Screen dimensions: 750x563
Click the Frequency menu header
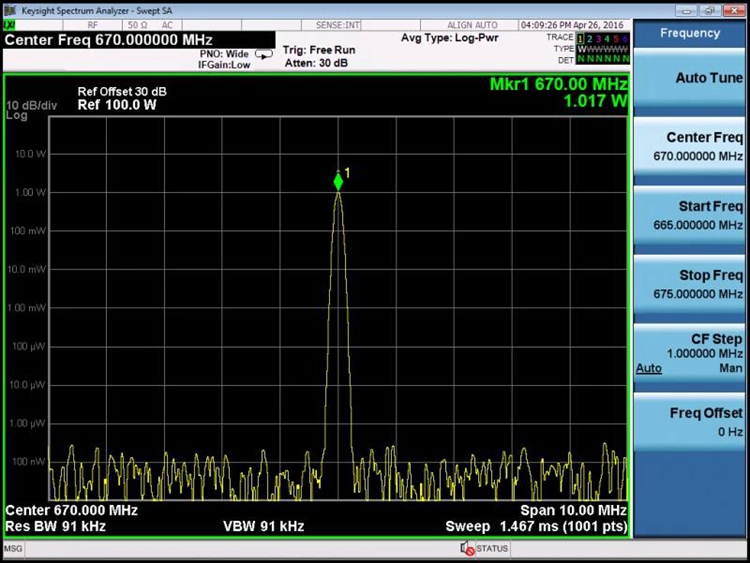click(x=689, y=33)
